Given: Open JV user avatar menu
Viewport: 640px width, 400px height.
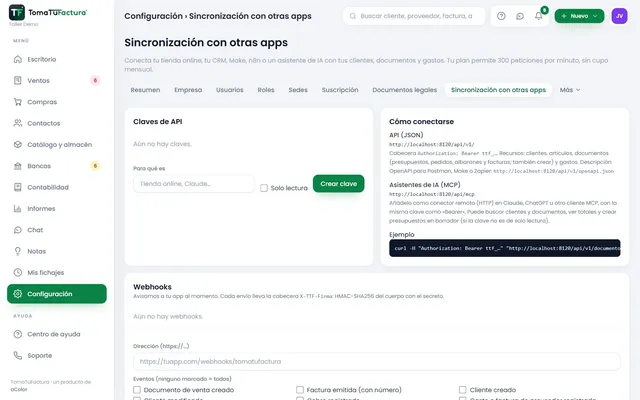Looking at the screenshot, I should click(619, 16).
